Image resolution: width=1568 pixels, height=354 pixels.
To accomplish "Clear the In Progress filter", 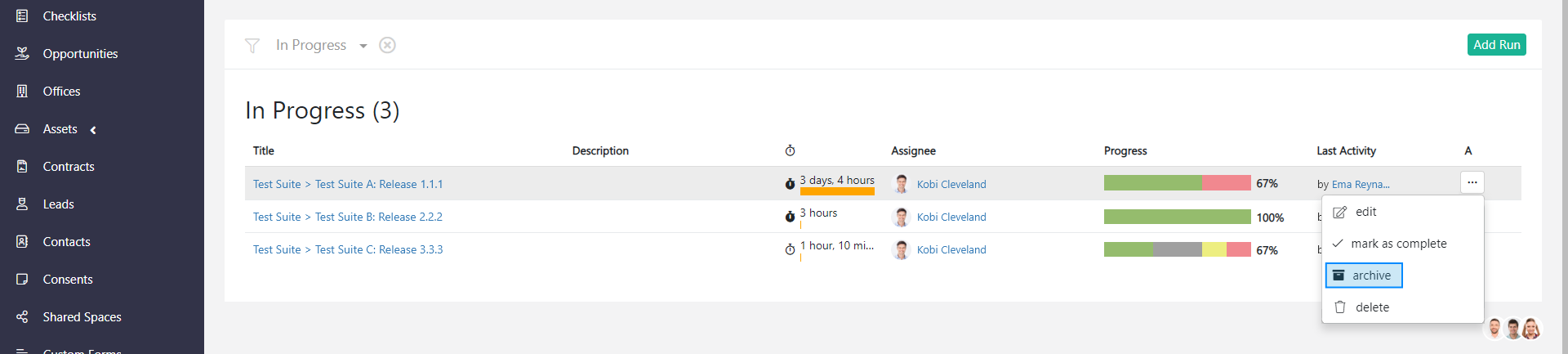I will [388, 45].
